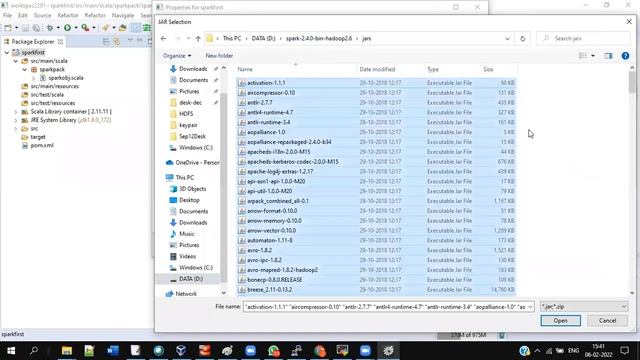Select Music in navigation pane
The image size is (640, 360).
(x=187, y=234)
